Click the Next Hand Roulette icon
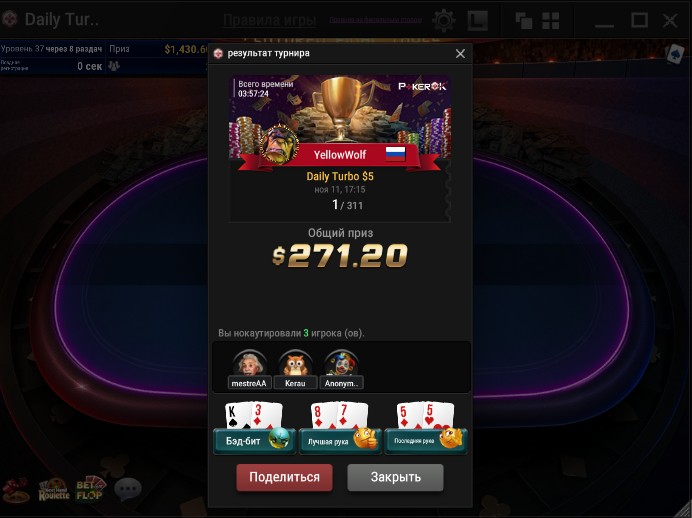Viewport: 692px width, 518px height. (x=54, y=489)
